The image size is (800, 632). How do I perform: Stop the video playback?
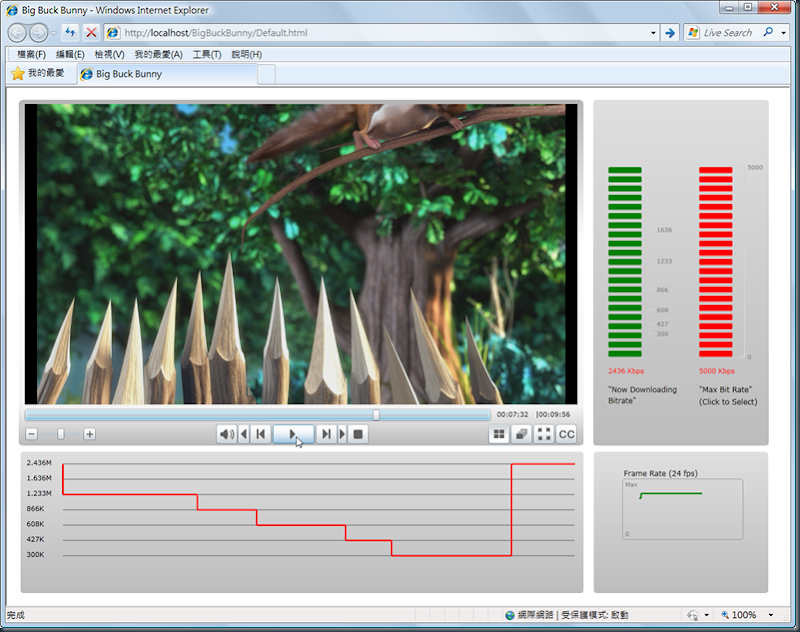point(359,434)
